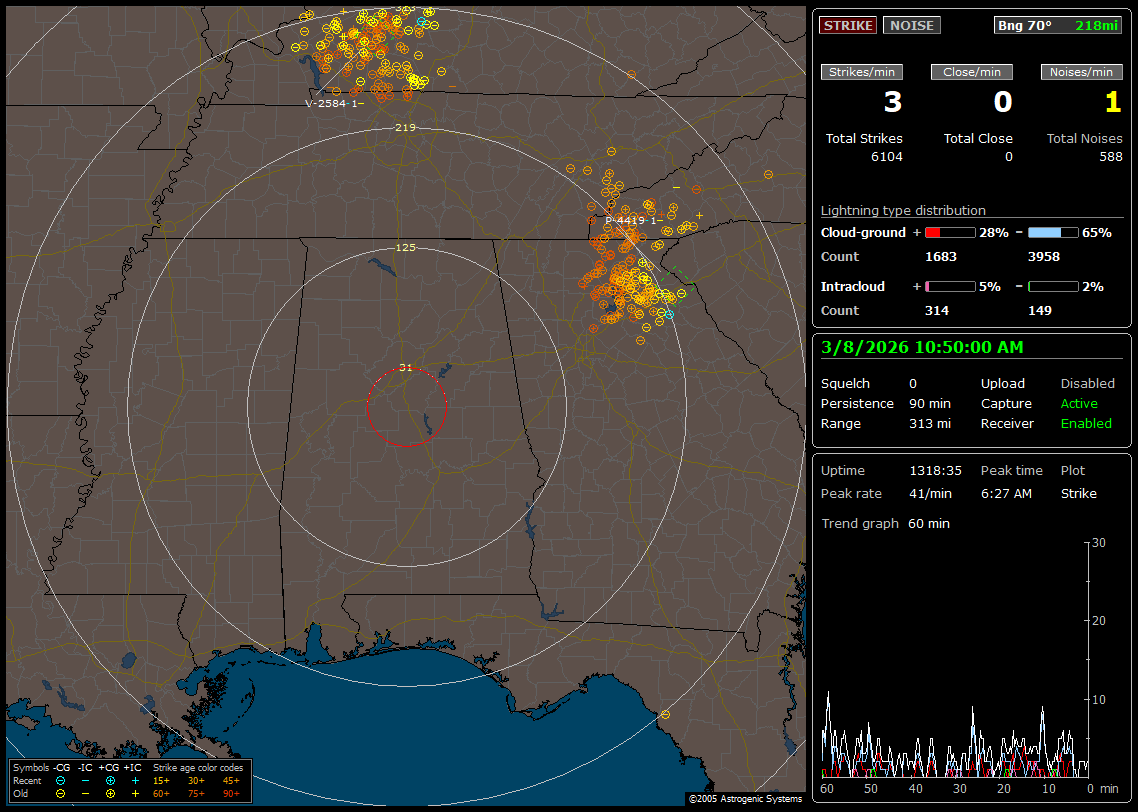The height and width of the screenshot is (812, 1138).
Task: Click the lone strike marker off the Florida coast
Action: [665, 714]
